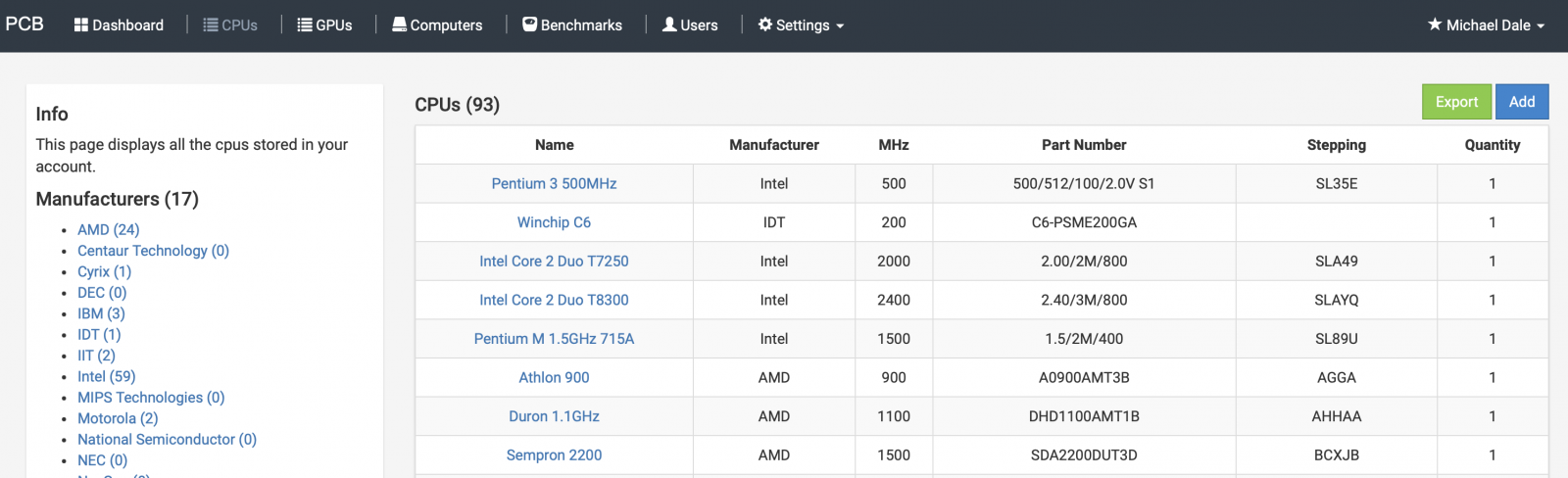Click the Name column header

pyautogui.click(x=554, y=145)
